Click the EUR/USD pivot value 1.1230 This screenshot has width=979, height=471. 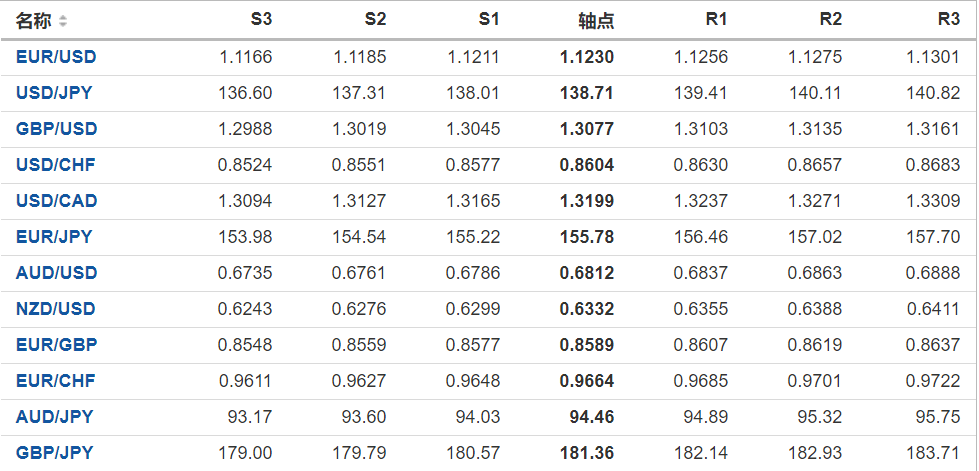click(587, 57)
